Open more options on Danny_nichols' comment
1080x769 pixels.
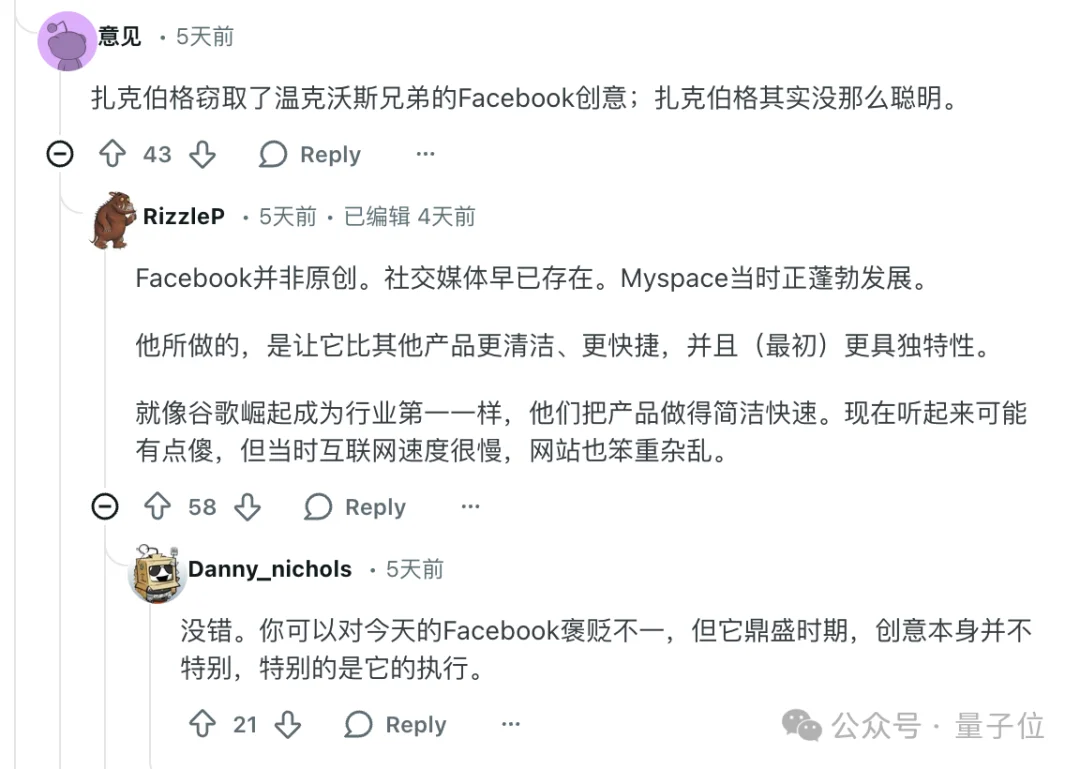pos(511,723)
